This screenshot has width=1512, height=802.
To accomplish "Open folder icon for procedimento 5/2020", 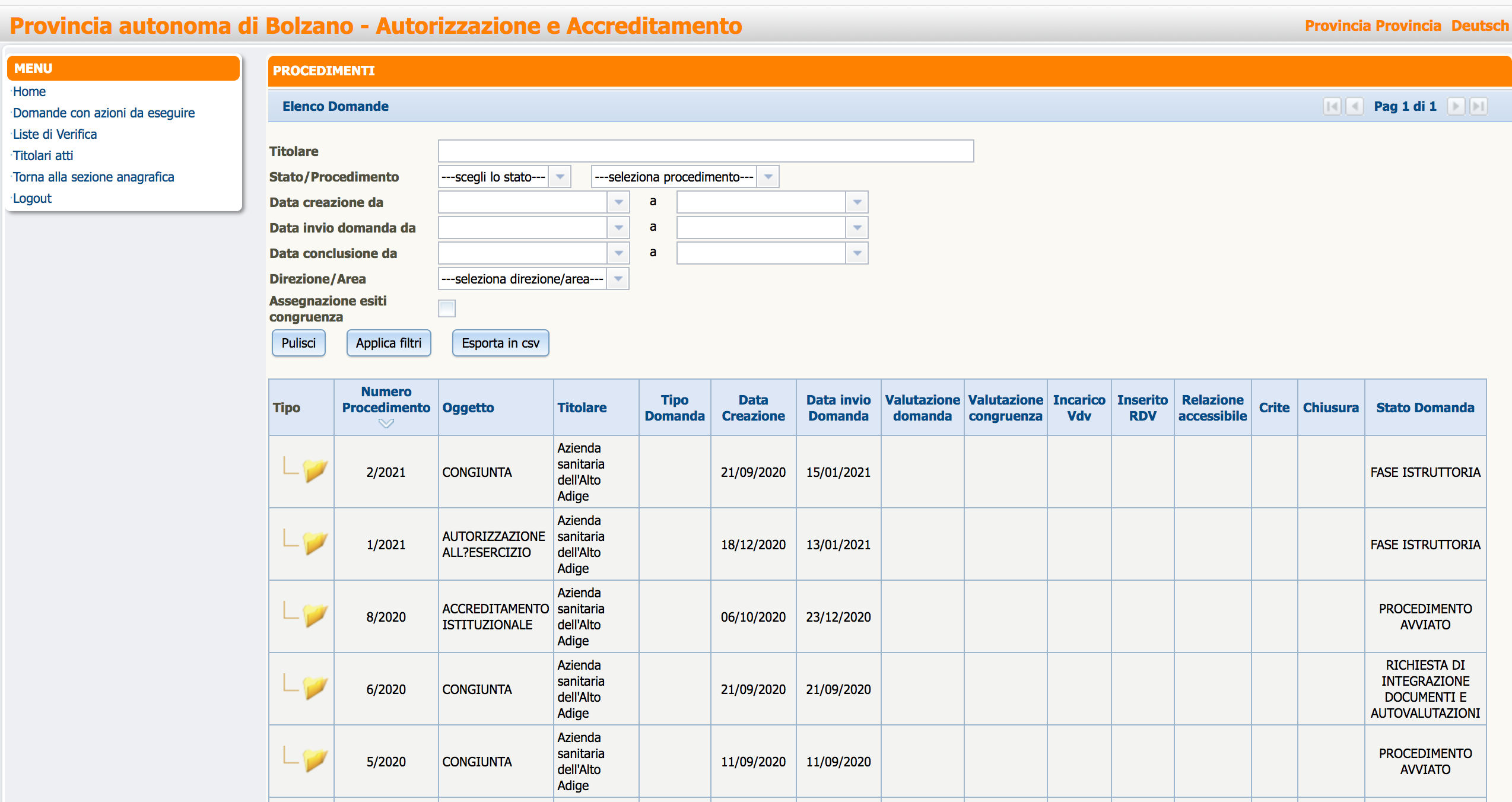I will 315,760.
